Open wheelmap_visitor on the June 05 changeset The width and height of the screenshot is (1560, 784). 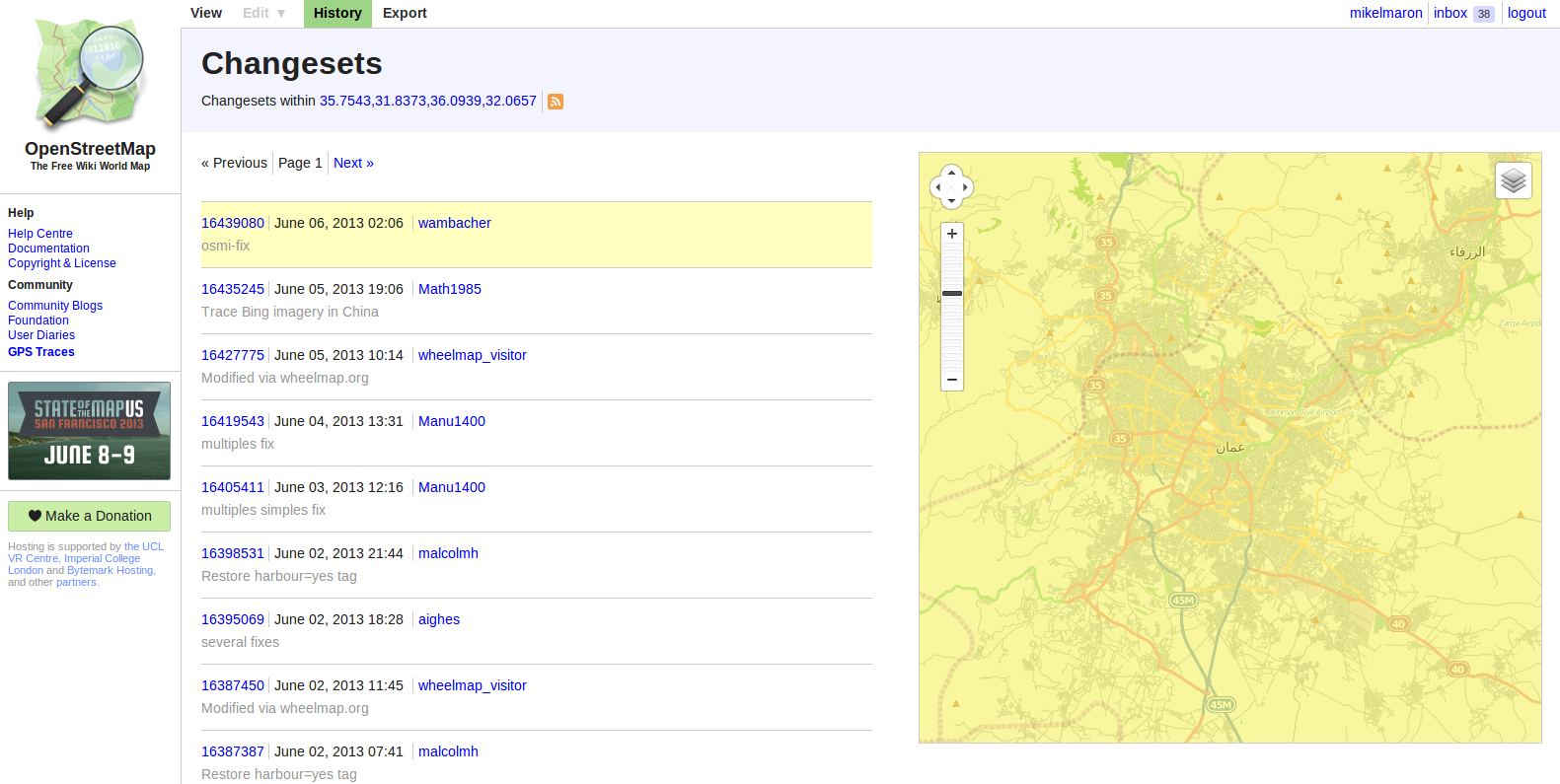[473, 355]
